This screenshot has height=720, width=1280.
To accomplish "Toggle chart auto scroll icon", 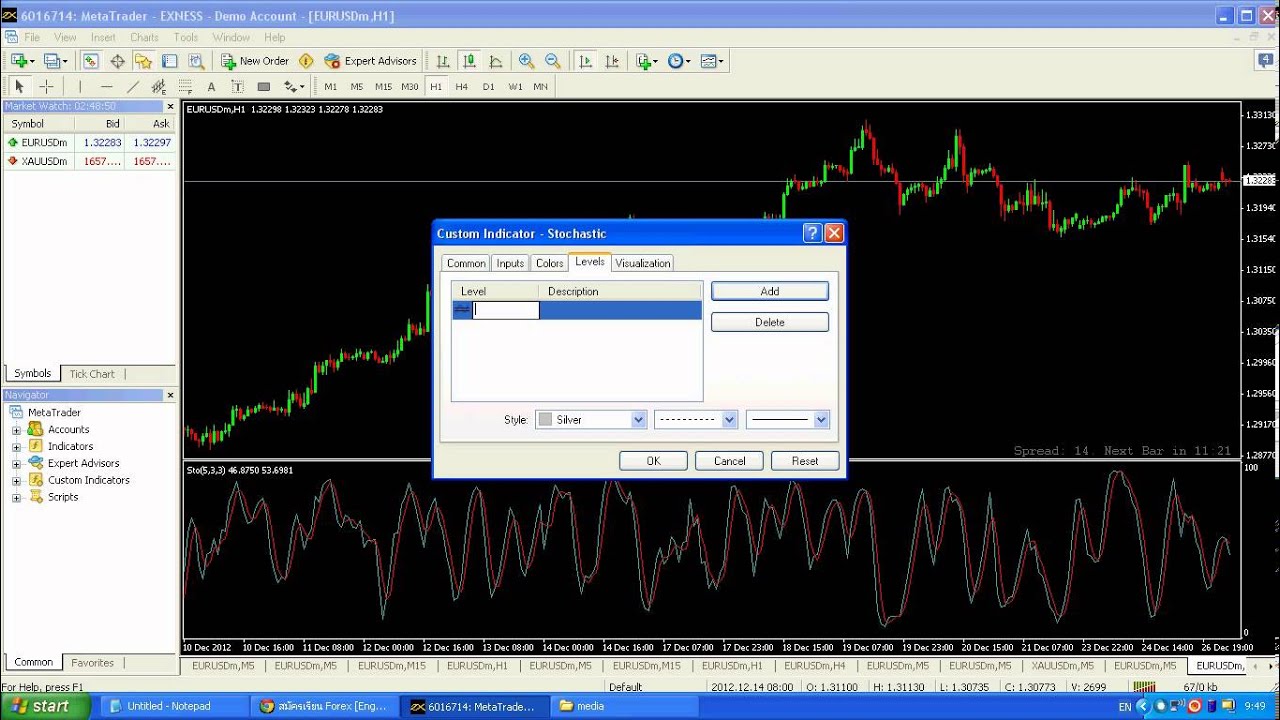I will tap(585, 61).
